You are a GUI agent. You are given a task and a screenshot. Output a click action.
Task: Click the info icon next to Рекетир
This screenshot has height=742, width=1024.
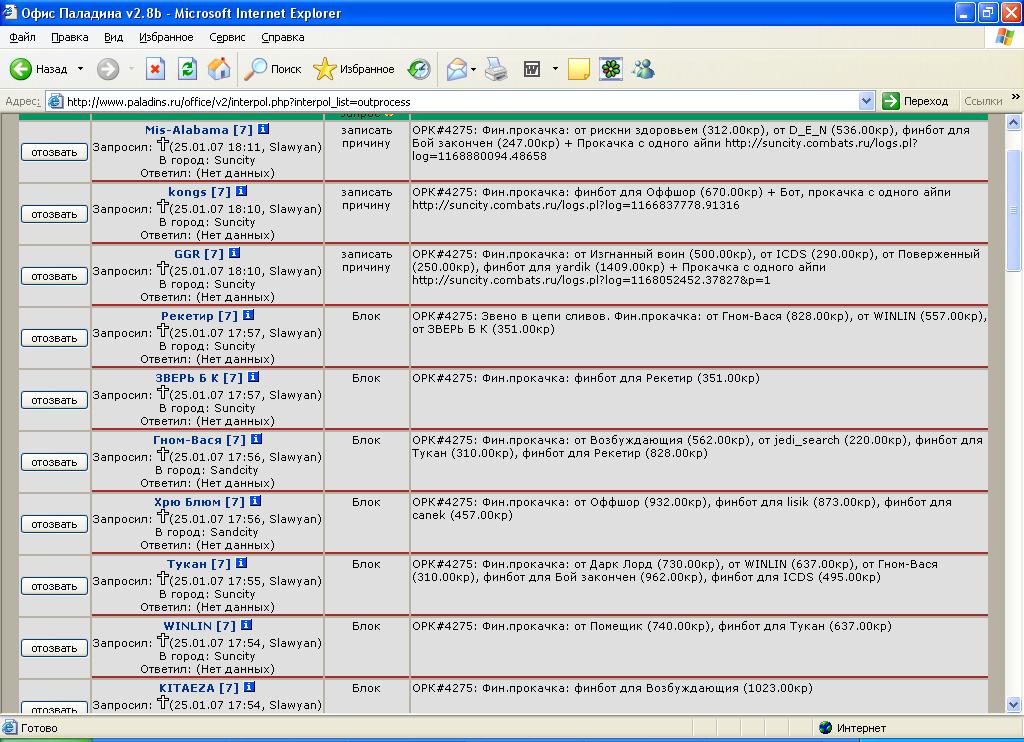248,315
